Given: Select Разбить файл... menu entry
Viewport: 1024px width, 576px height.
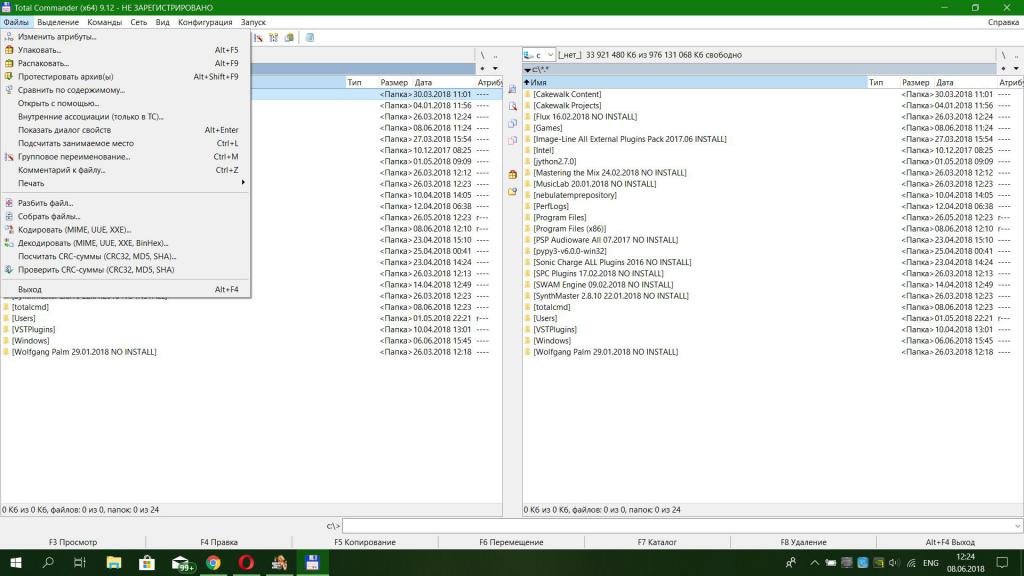Looking at the screenshot, I should pyautogui.click(x=125, y=203).
